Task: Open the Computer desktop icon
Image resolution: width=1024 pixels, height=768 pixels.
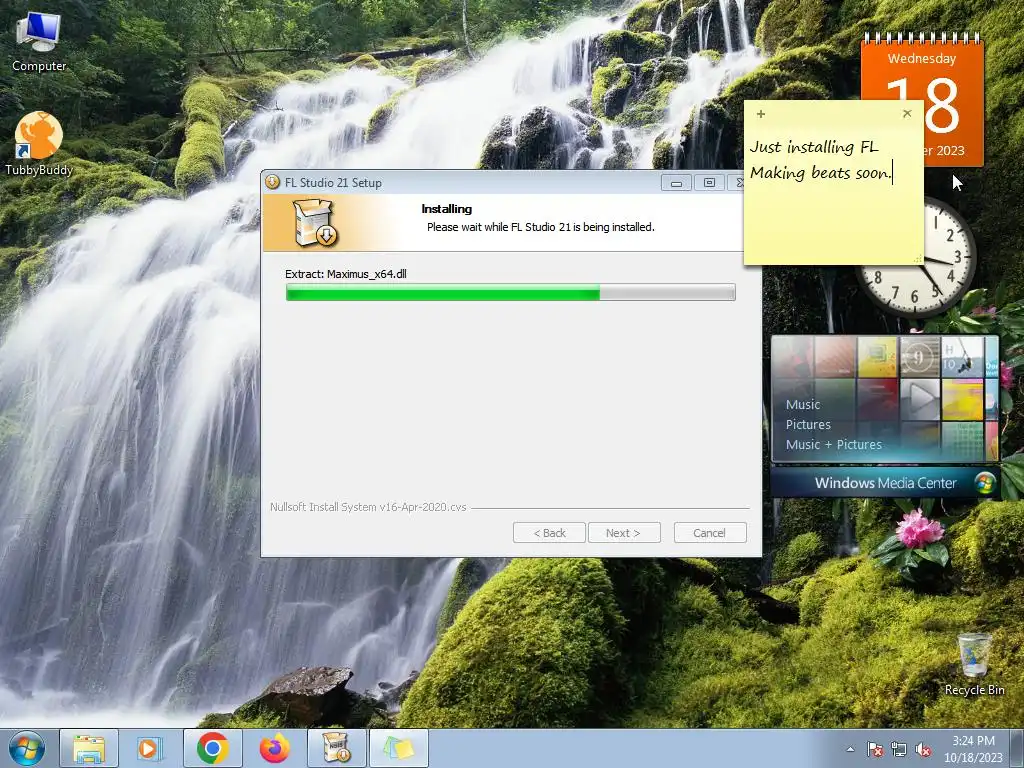Action: pos(39,42)
